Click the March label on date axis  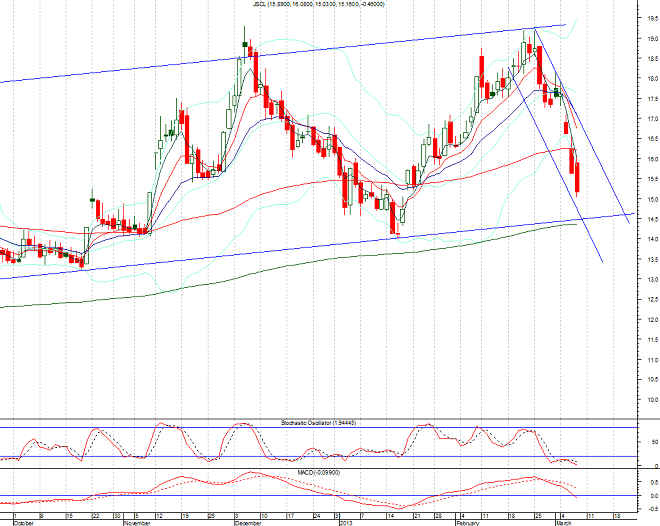(563, 522)
